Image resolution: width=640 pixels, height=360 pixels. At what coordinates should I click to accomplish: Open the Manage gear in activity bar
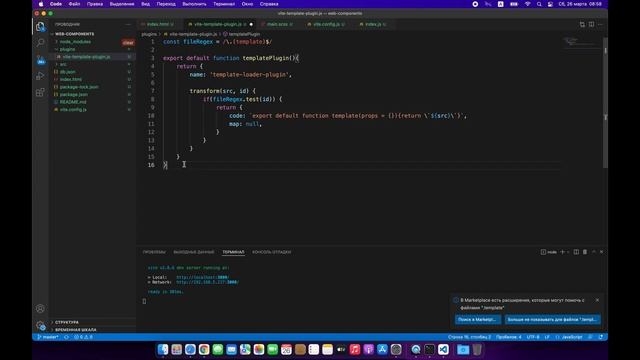(x=40, y=325)
